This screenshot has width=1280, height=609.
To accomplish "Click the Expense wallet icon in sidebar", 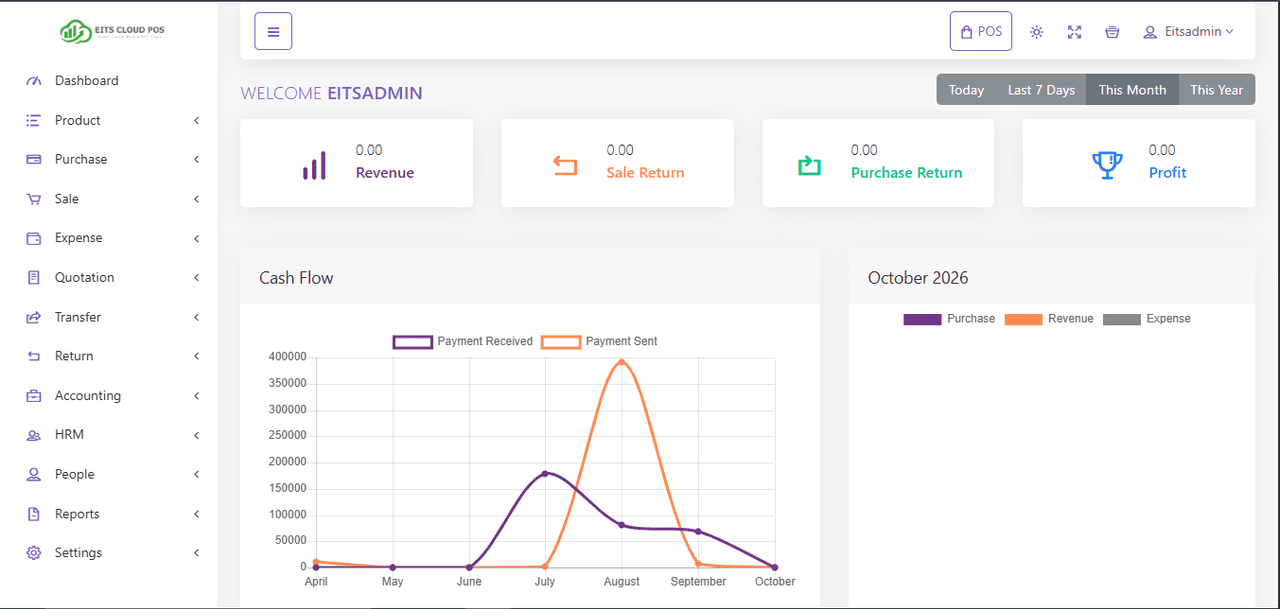I will 34,238.
